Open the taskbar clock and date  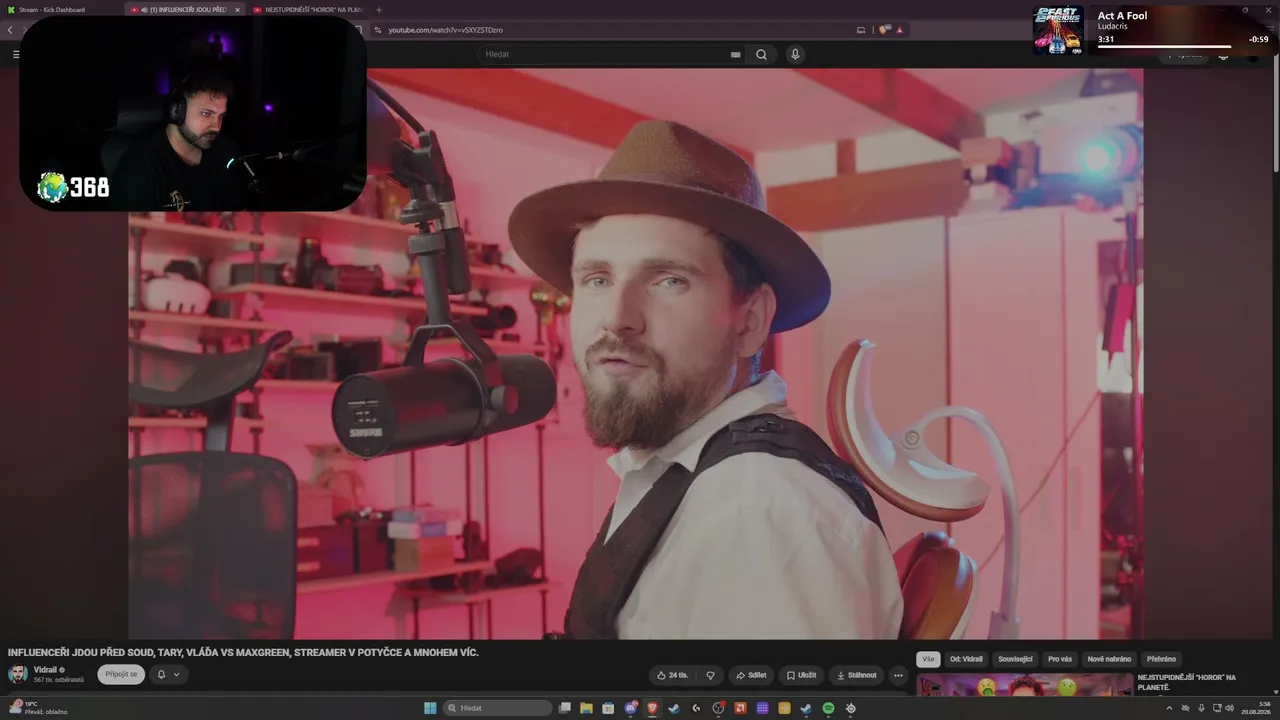pos(1254,708)
